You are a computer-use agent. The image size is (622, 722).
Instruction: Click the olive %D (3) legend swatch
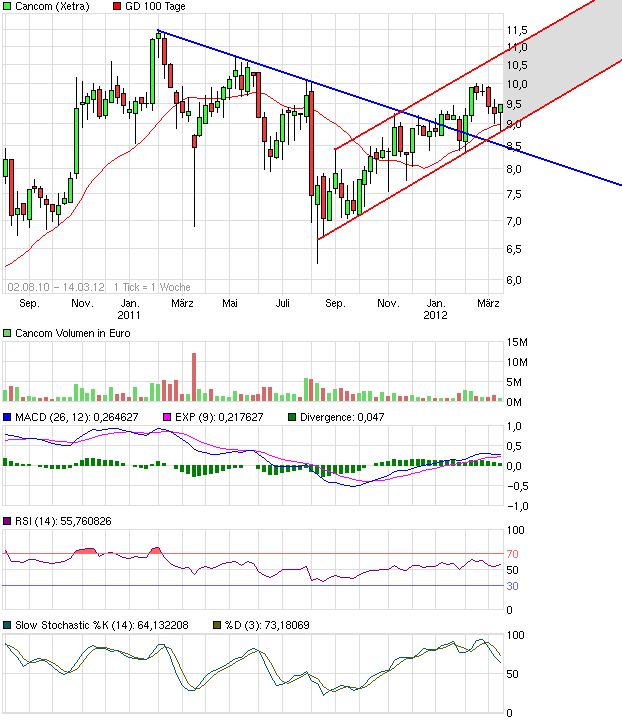217,625
